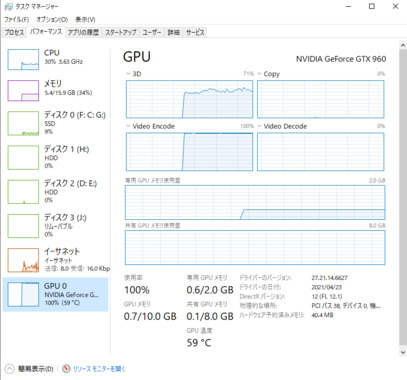Open the オプション(O) menu

pos(52,19)
